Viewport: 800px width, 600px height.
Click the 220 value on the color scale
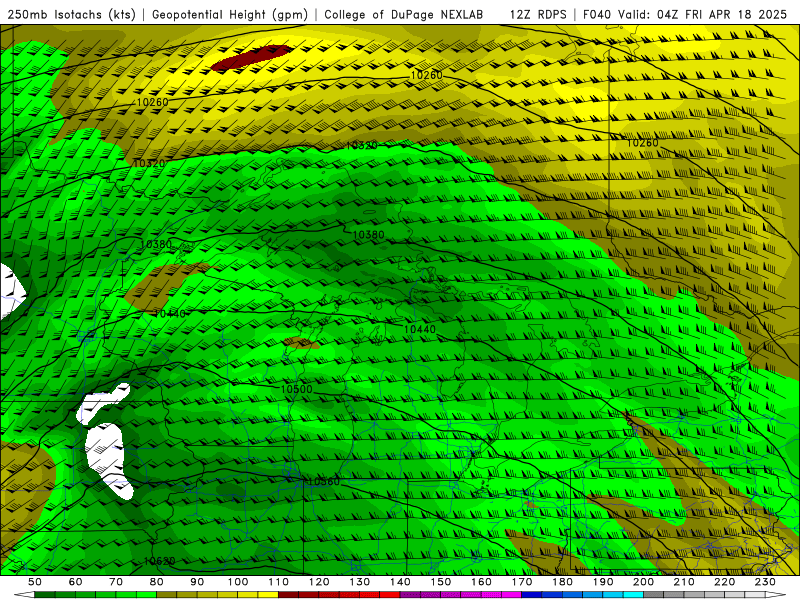tap(724, 582)
